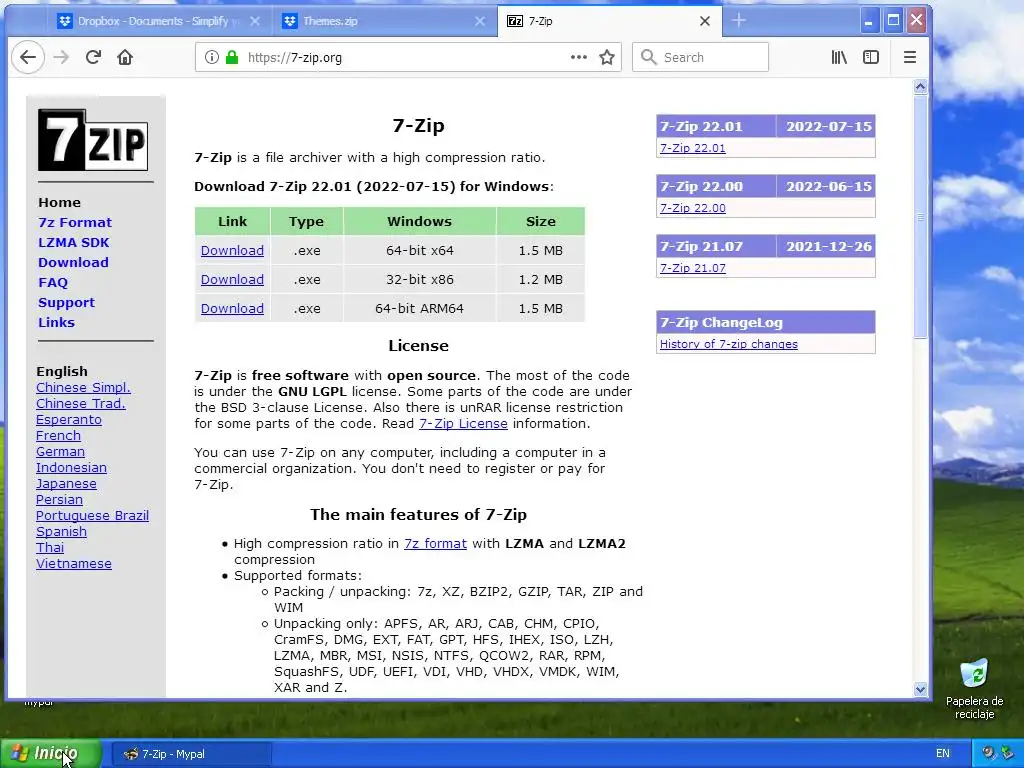Click the green padlock security icon
The image size is (1024, 768).
click(231, 57)
